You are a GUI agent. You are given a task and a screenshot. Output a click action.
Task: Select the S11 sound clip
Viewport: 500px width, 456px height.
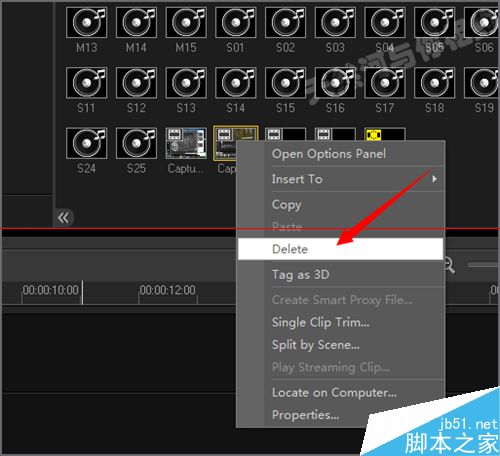(87, 83)
